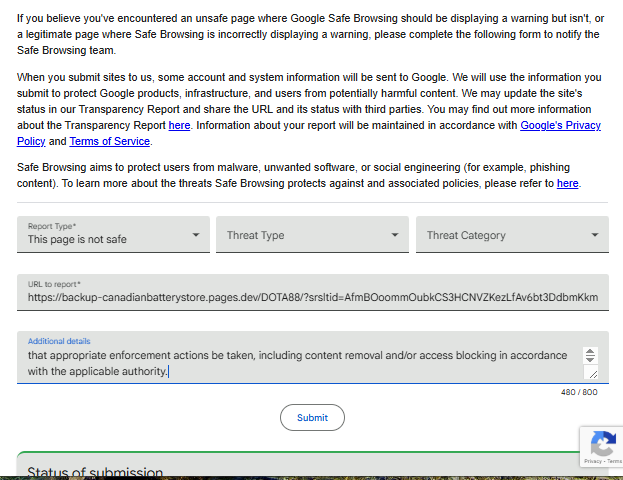The width and height of the screenshot is (623, 480).
Task: Open the Terms of Service link
Action: pos(110,141)
